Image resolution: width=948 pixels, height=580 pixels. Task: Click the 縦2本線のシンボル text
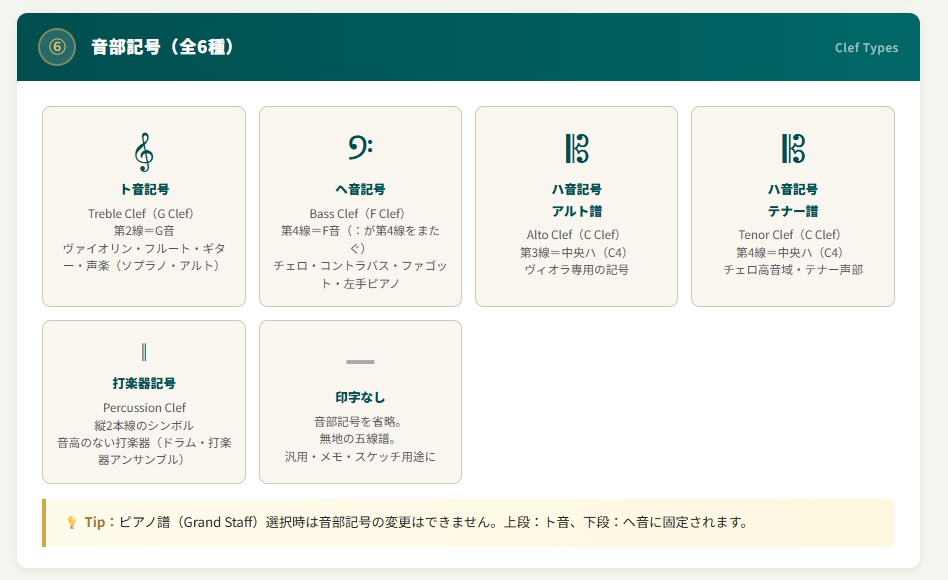click(x=144, y=425)
